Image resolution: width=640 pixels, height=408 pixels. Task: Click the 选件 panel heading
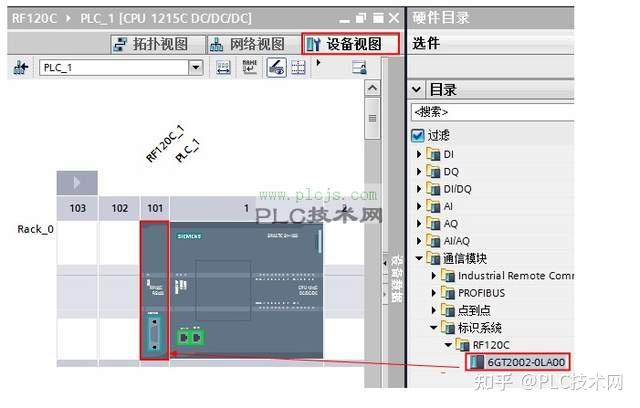pos(426,43)
